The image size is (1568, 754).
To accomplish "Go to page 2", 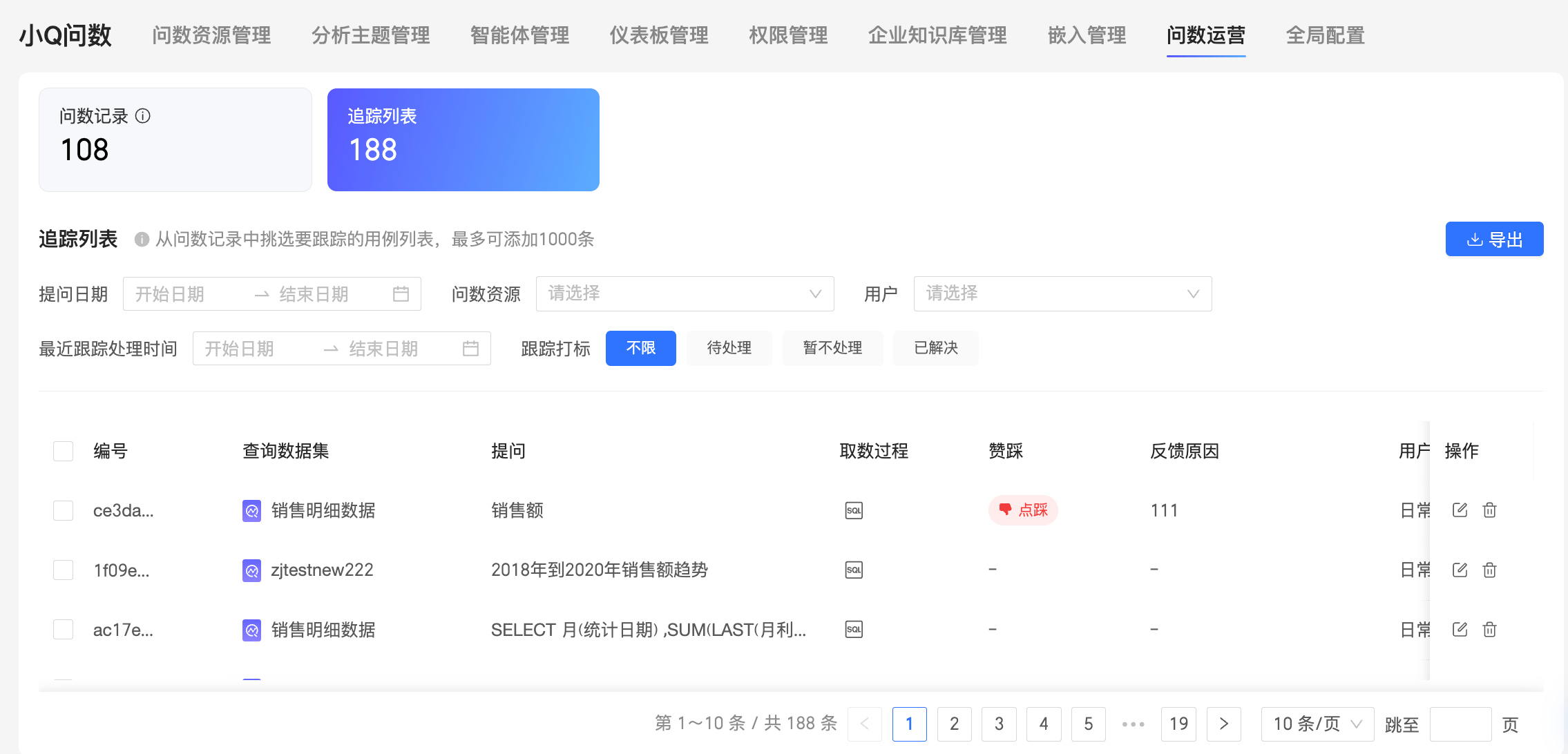I will pos(955,724).
